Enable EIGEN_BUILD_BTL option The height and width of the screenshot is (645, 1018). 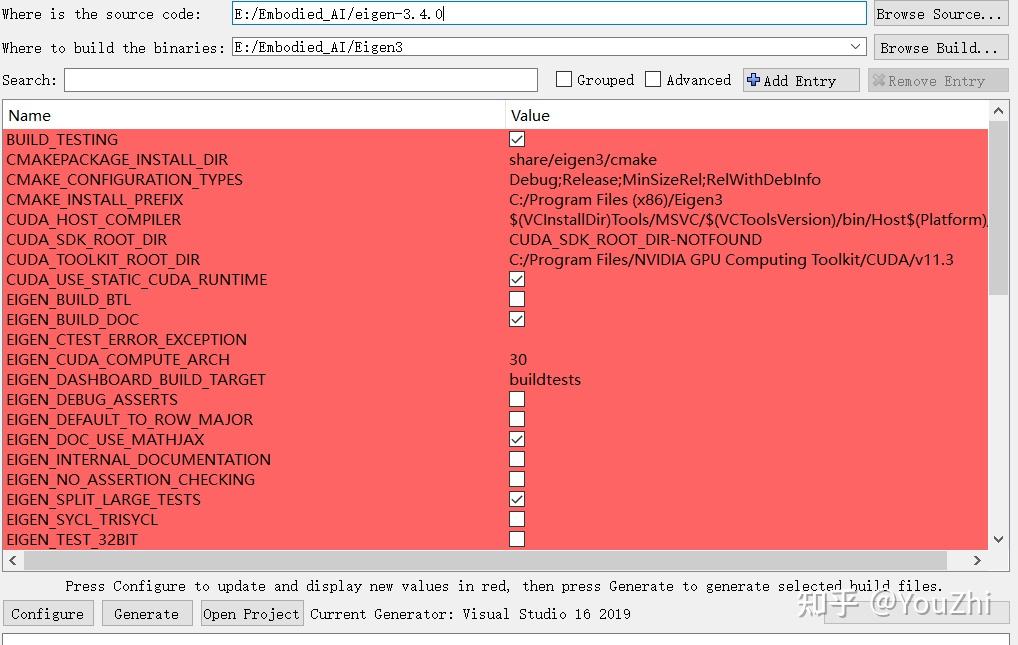517,299
